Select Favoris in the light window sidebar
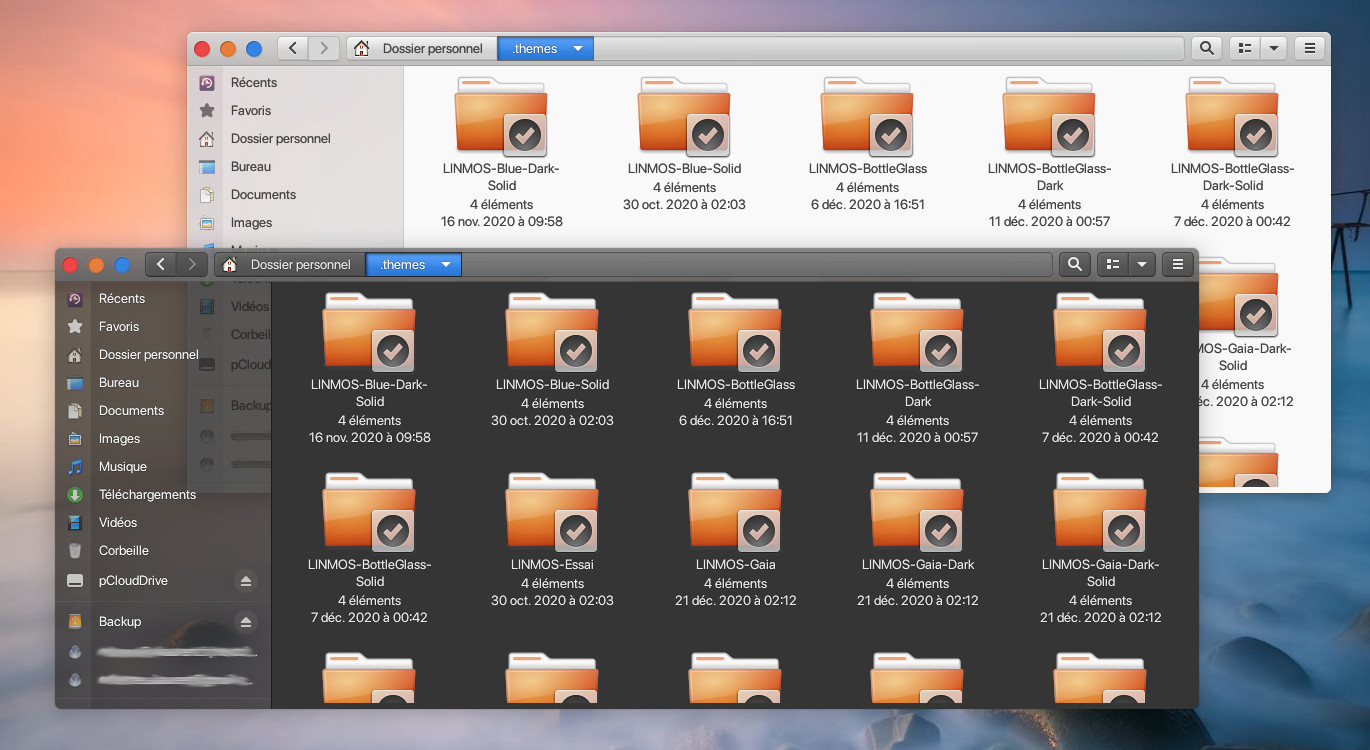This screenshot has height=750, width=1370. point(295,111)
